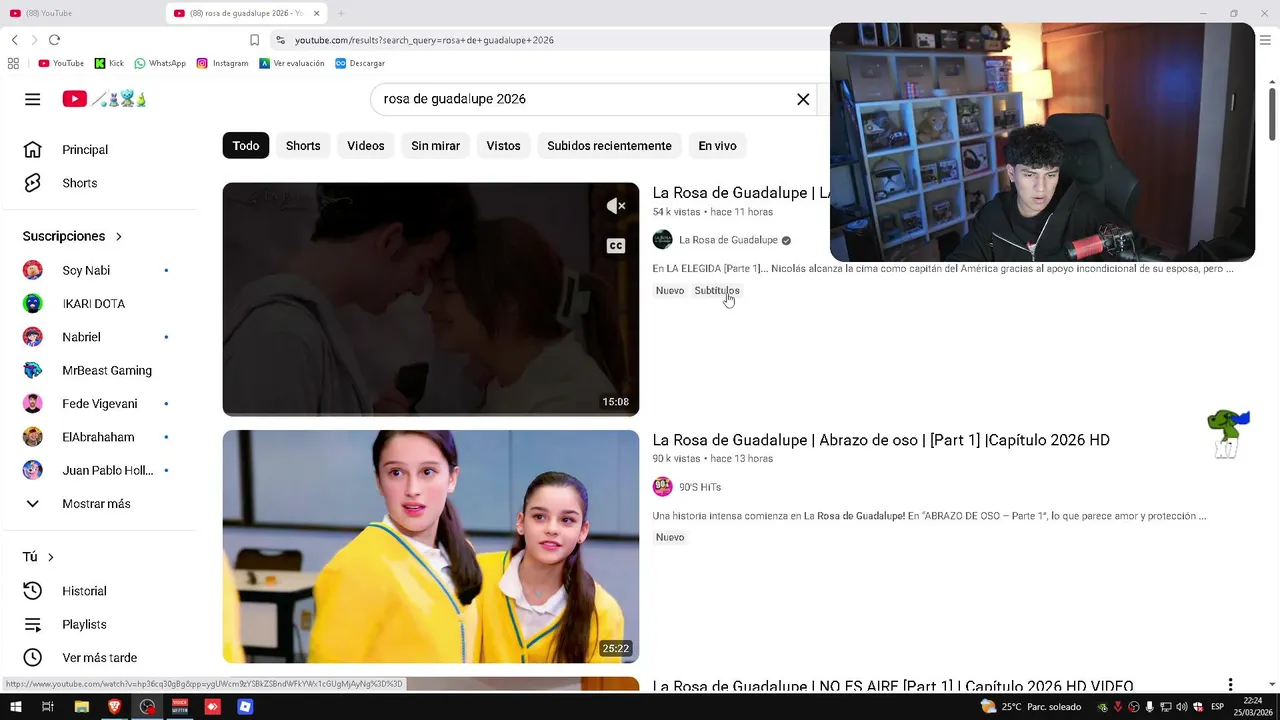1280x720 pixels.
Task: Click the page vertical scrollbar
Action: point(1272,115)
